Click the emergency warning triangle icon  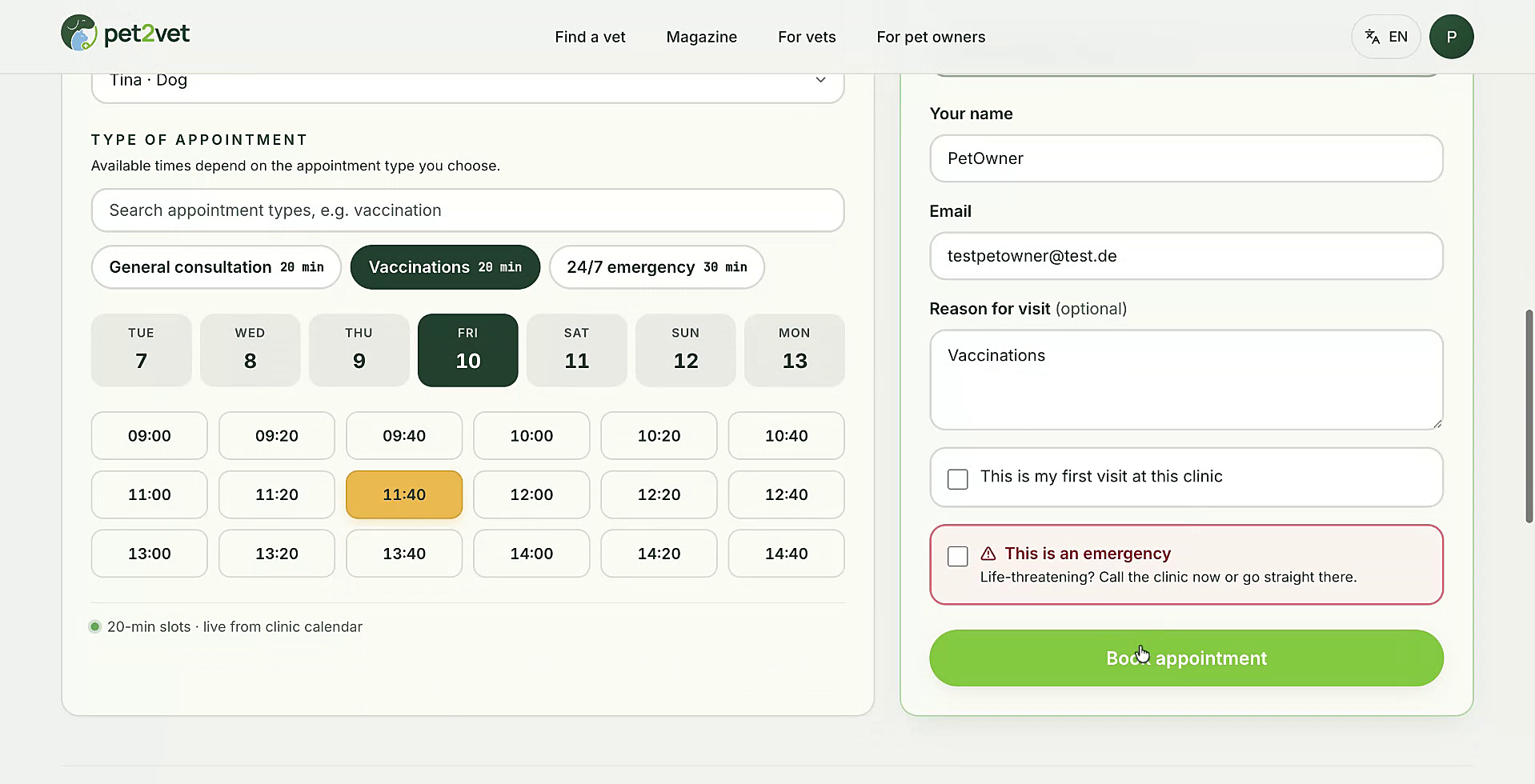[988, 554]
